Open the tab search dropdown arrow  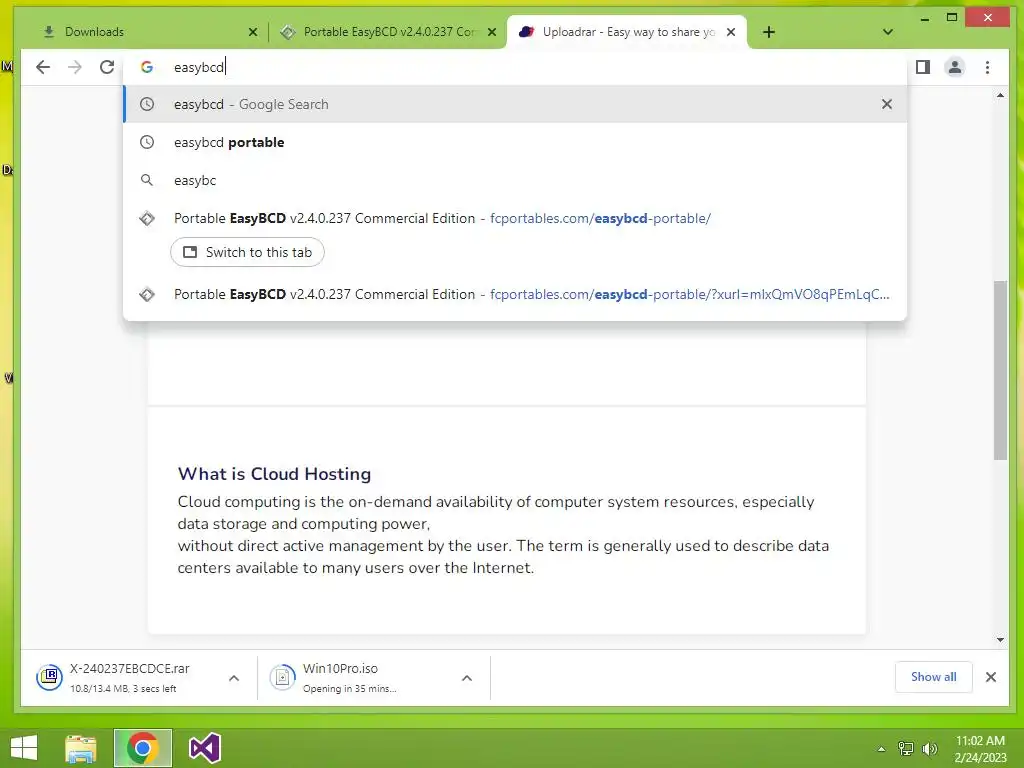(888, 32)
